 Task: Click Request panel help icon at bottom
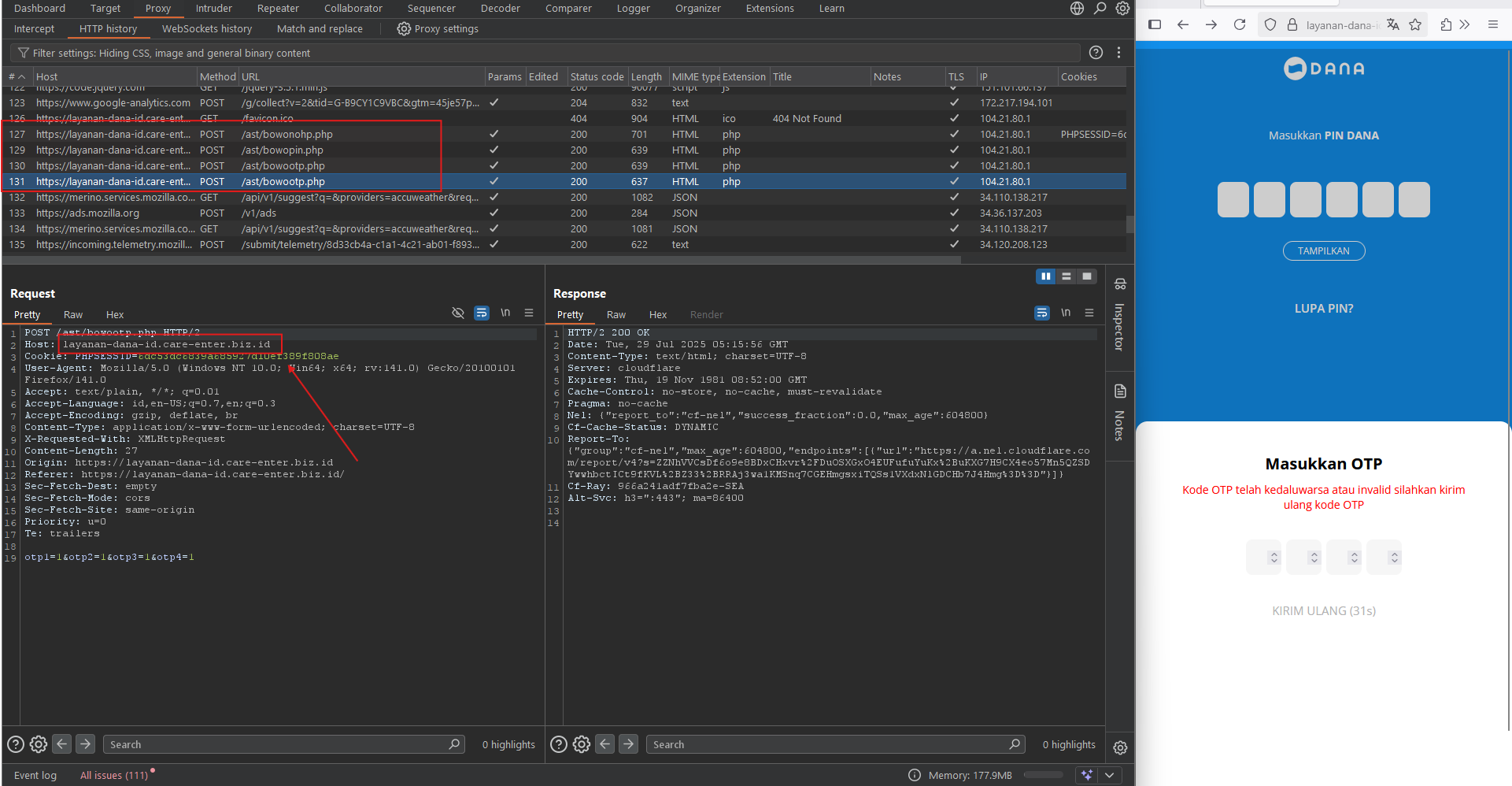(x=15, y=744)
